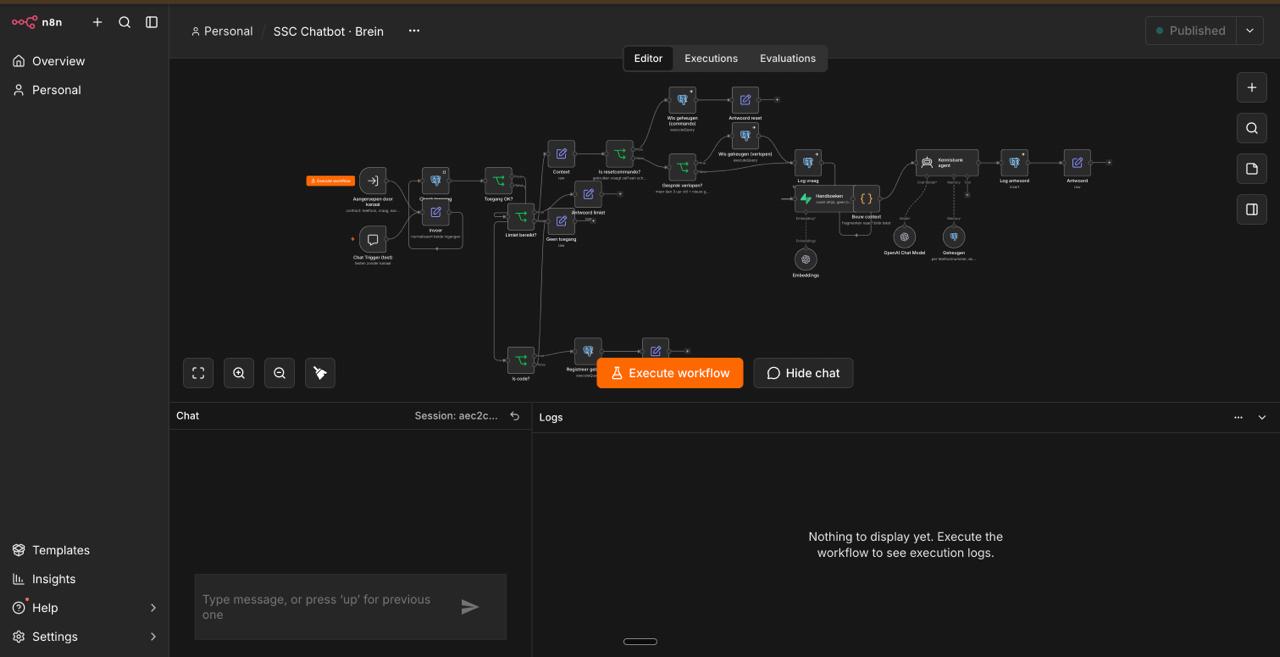The height and width of the screenshot is (657, 1280).
Task: Open Logs panel ellipsis options
Action: point(1238,417)
